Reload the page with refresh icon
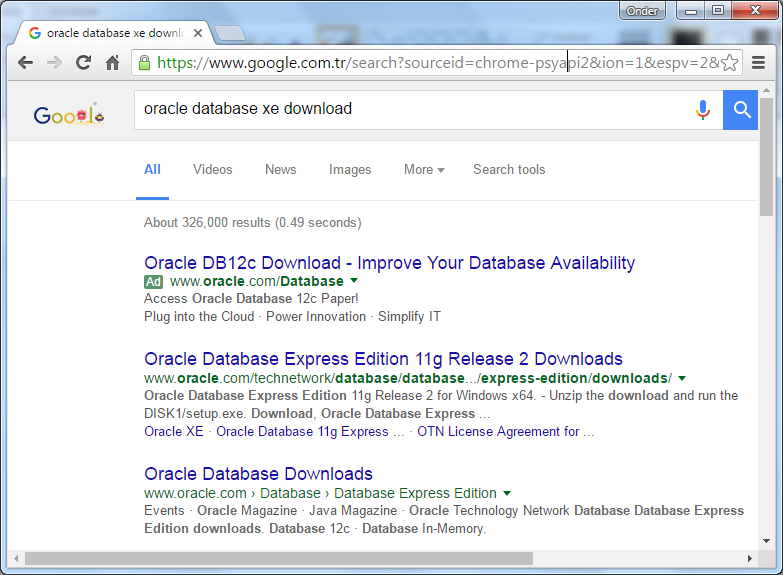 83,62
